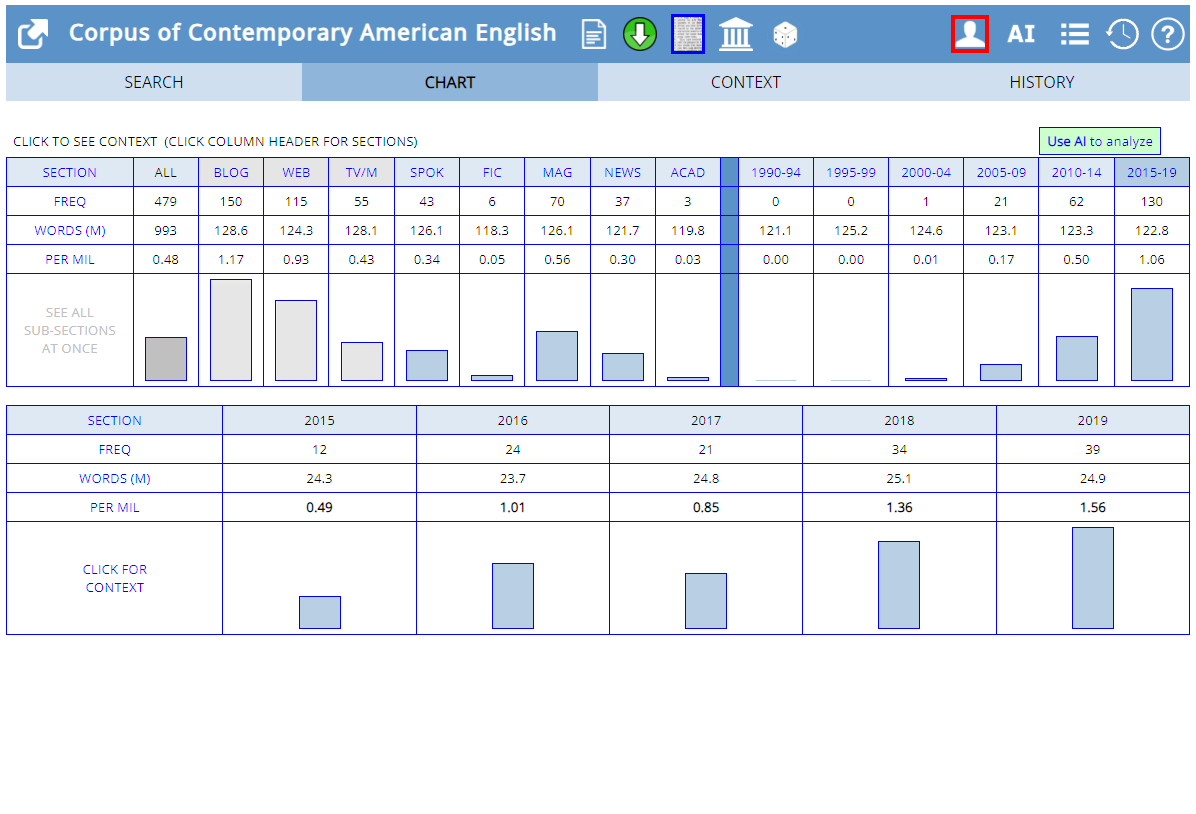
Task: Click the Use AI to analyze button
Action: click(x=1099, y=142)
